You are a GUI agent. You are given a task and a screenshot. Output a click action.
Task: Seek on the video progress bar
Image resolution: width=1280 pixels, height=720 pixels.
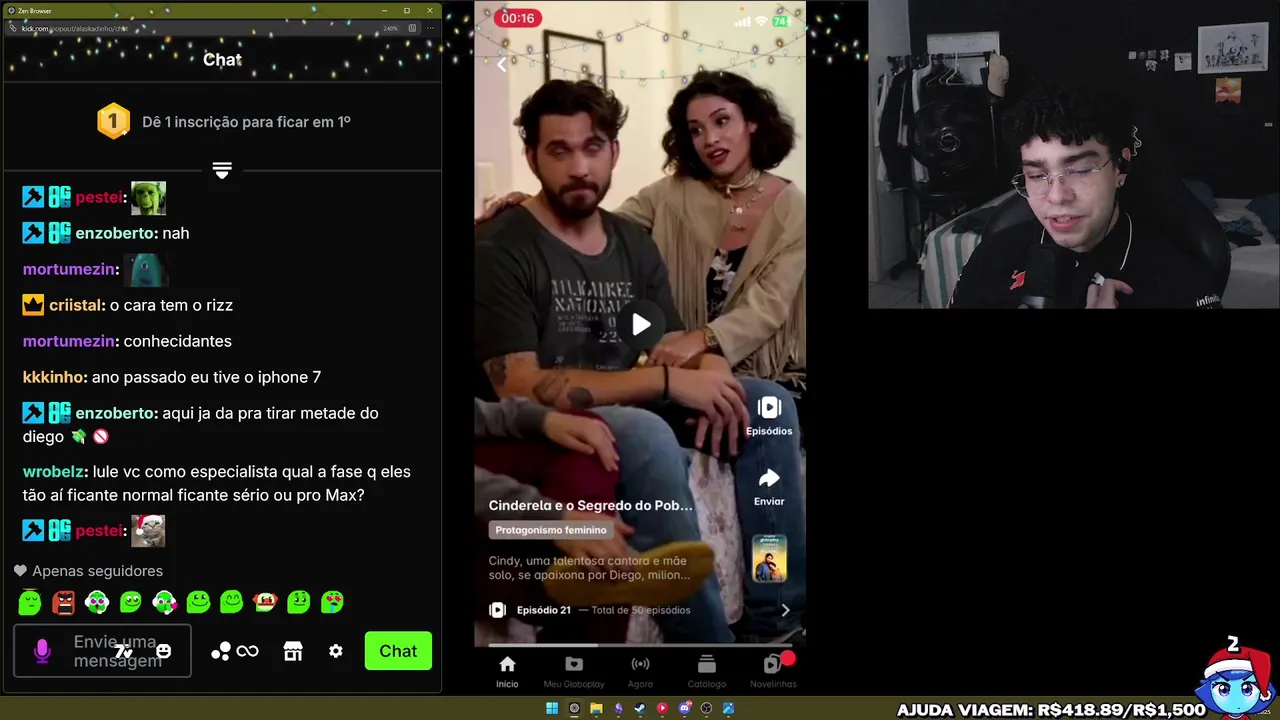point(640,645)
